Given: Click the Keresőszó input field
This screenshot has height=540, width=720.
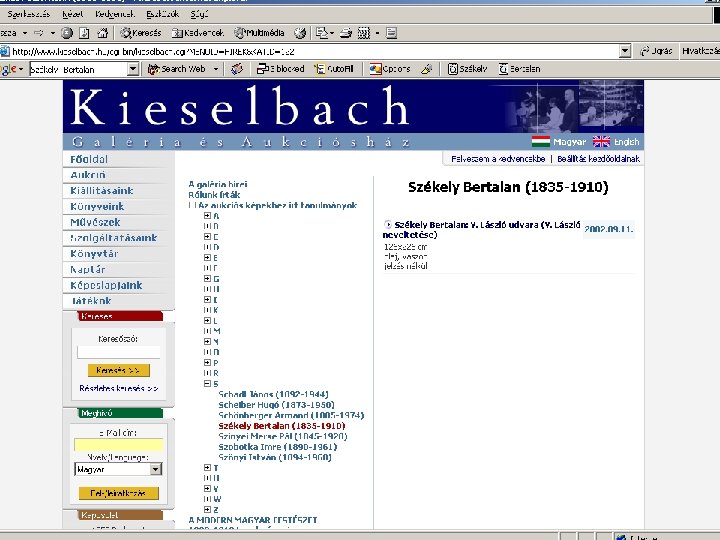Looking at the screenshot, I should tap(119, 352).
